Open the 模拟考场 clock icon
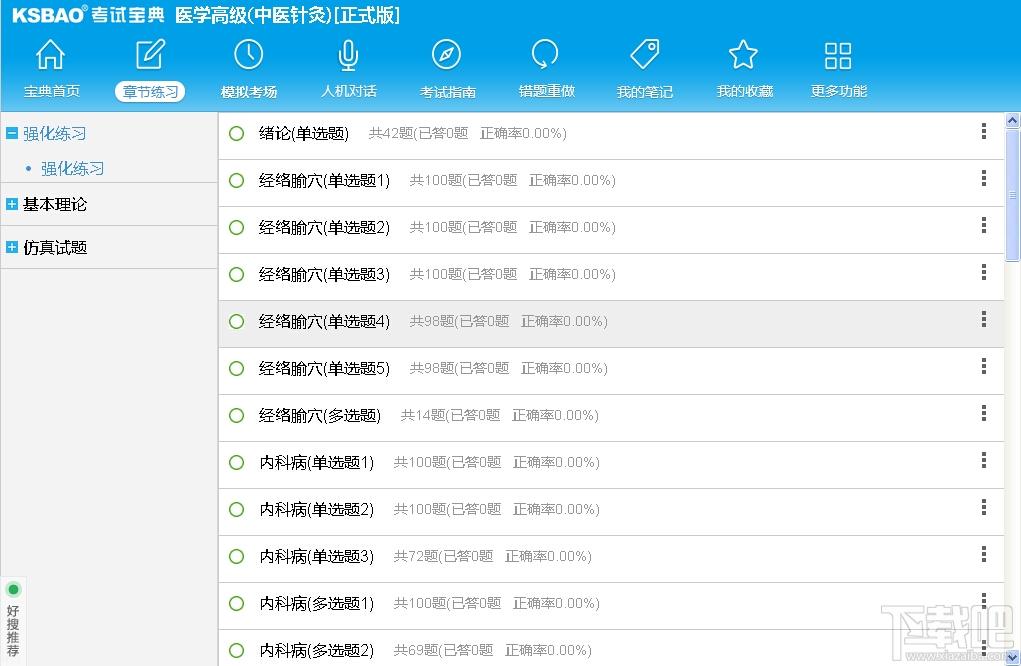The image size is (1021, 666). click(249, 55)
